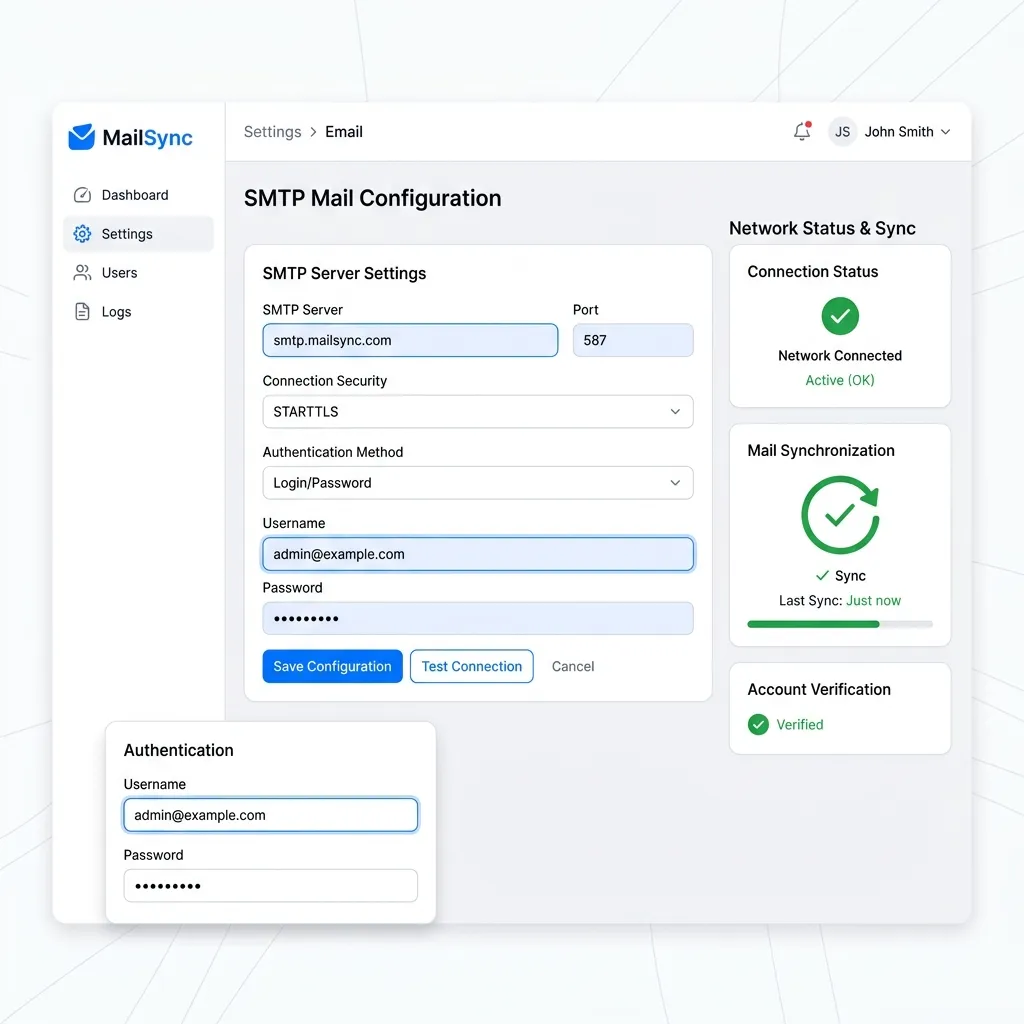
Task: Select the Email breadcrumb item
Action: [344, 132]
